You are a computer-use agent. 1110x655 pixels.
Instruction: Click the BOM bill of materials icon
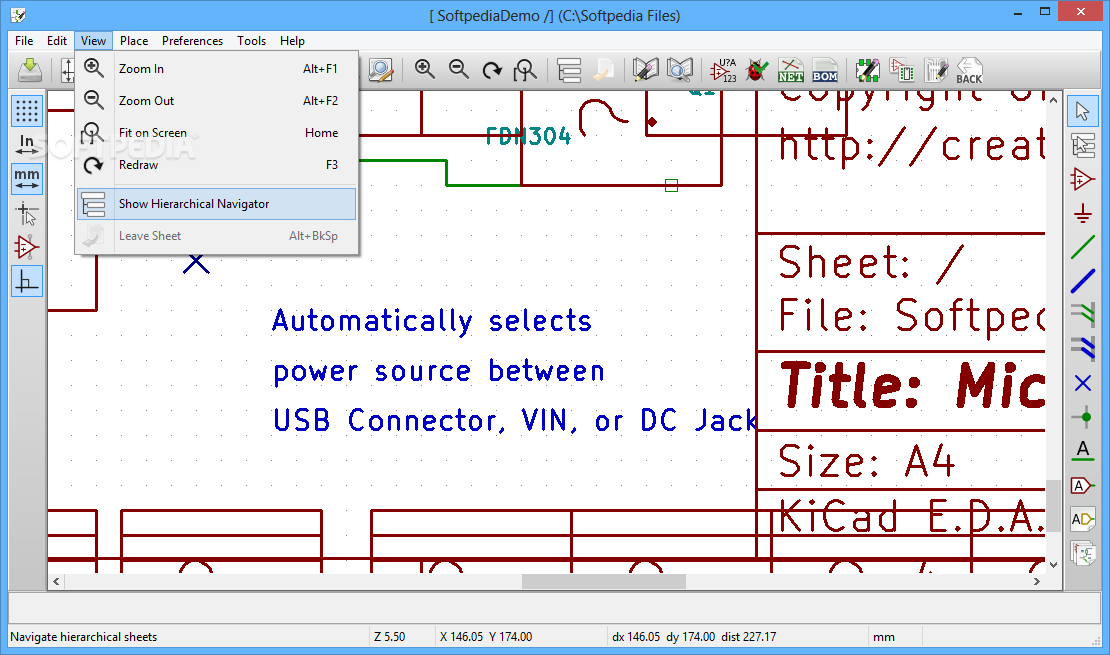coord(825,70)
